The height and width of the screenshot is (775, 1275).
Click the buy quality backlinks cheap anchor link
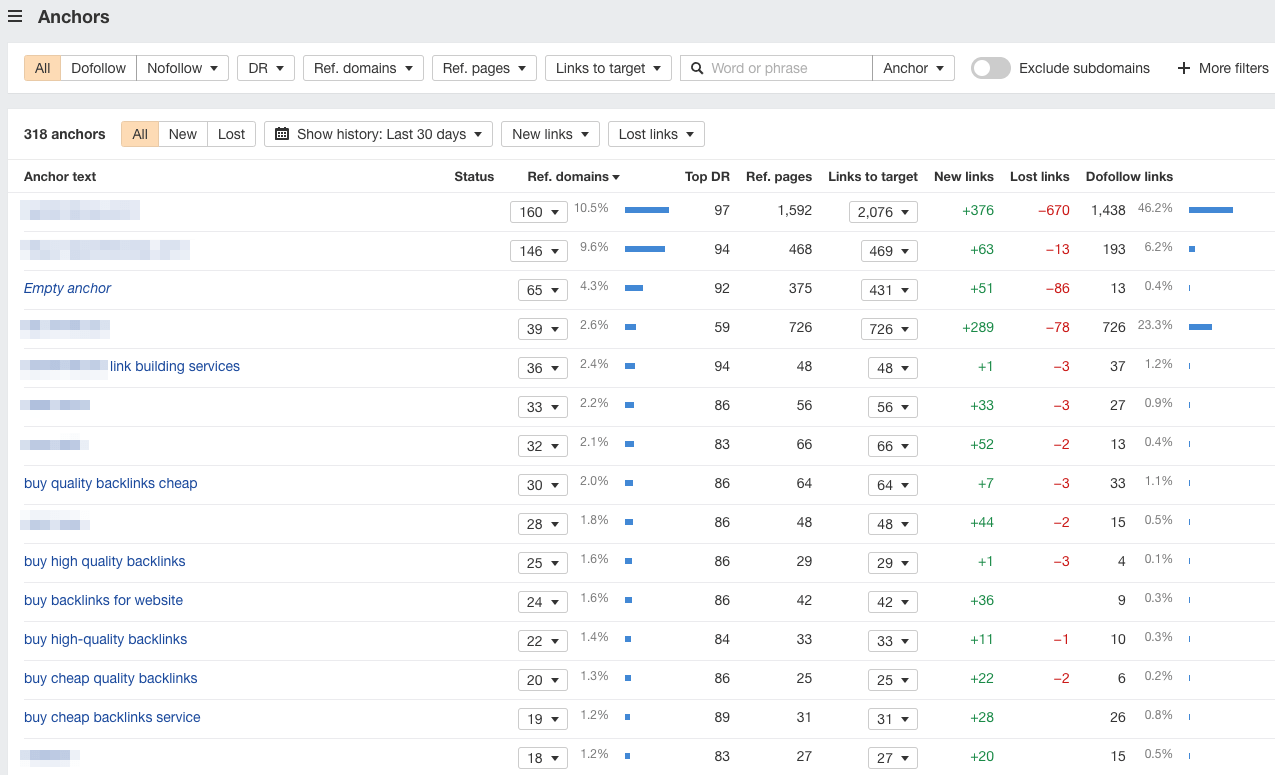click(110, 483)
